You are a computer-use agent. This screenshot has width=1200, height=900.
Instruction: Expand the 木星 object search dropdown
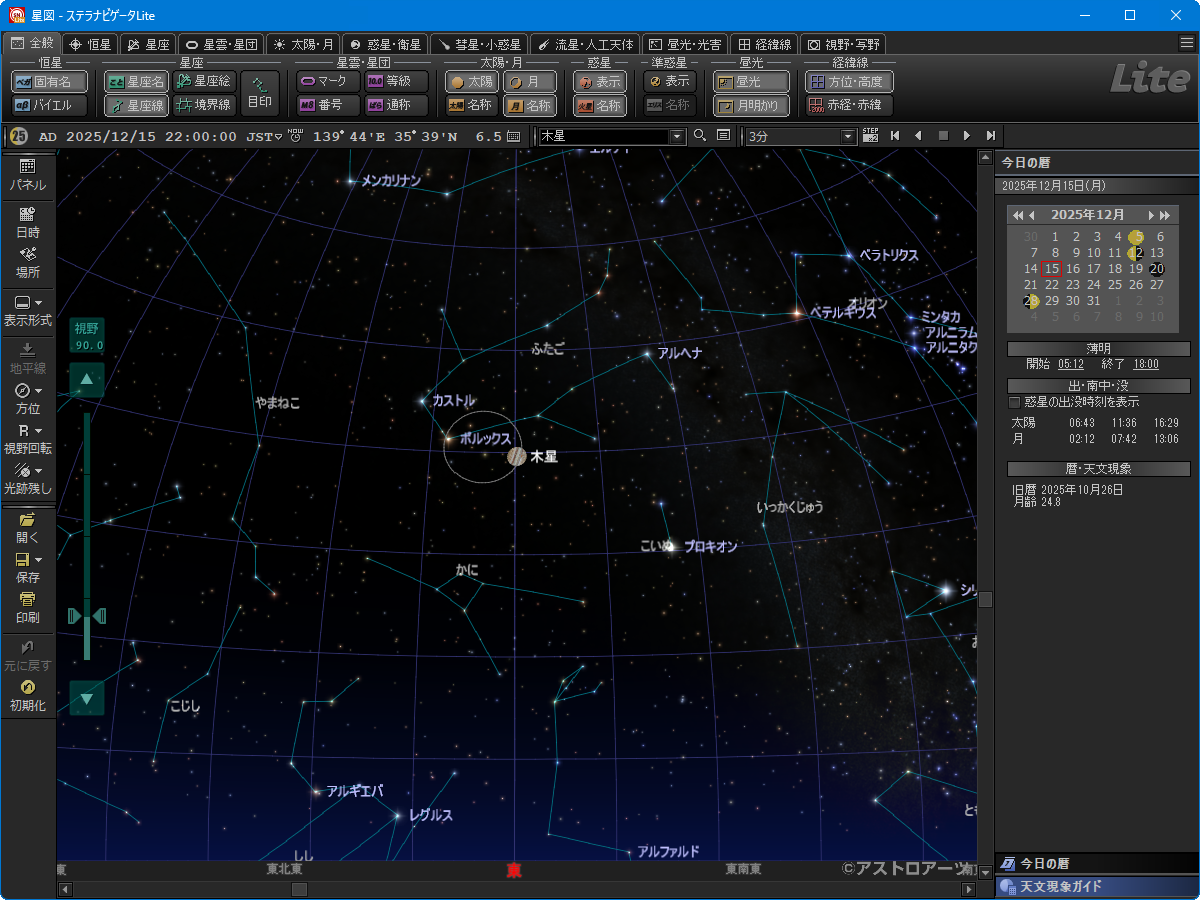pyautogui.click(x=677, y=136)
